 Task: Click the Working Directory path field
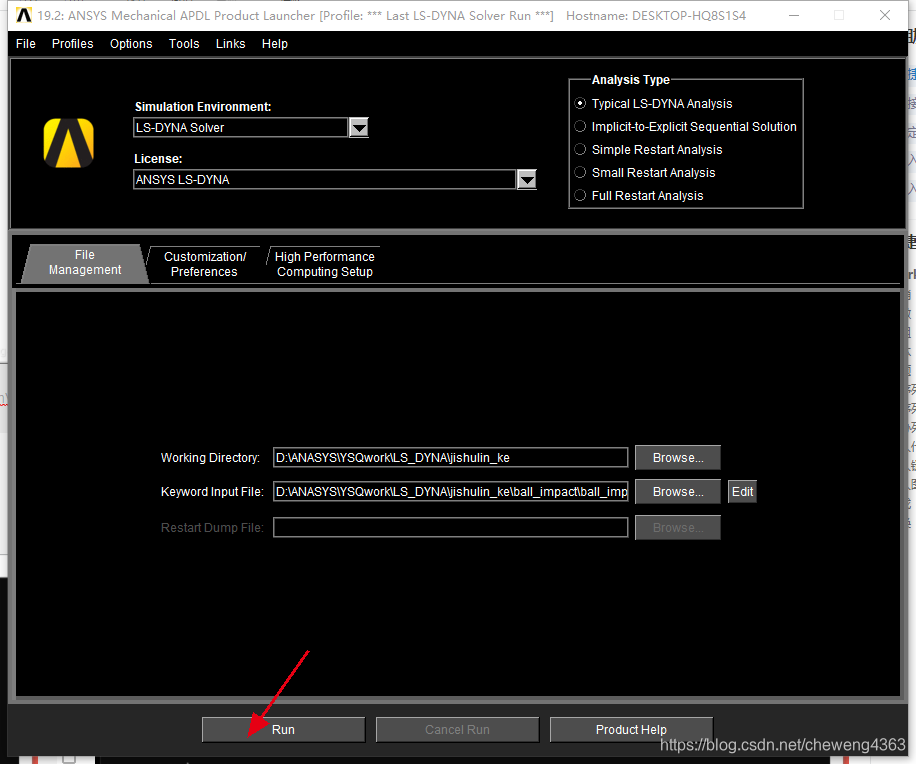450,457
